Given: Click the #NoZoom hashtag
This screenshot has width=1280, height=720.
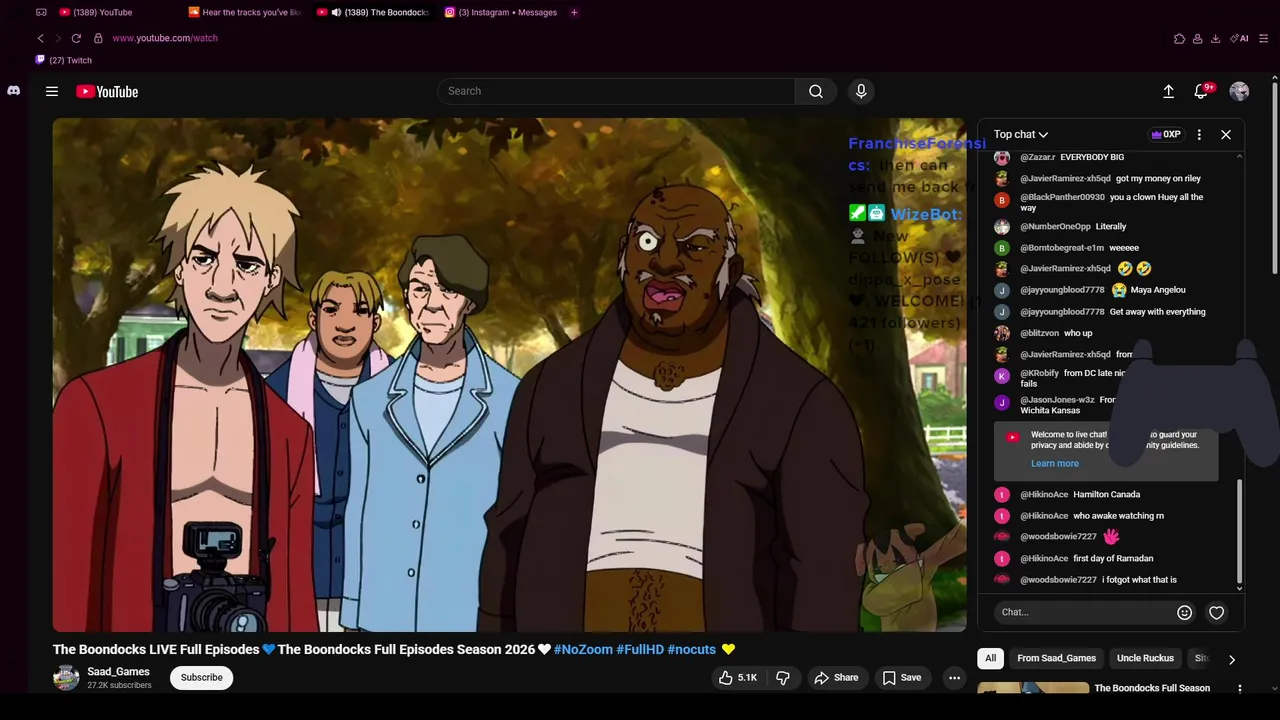Looking at the screenshot, I should tap(583, 649).
